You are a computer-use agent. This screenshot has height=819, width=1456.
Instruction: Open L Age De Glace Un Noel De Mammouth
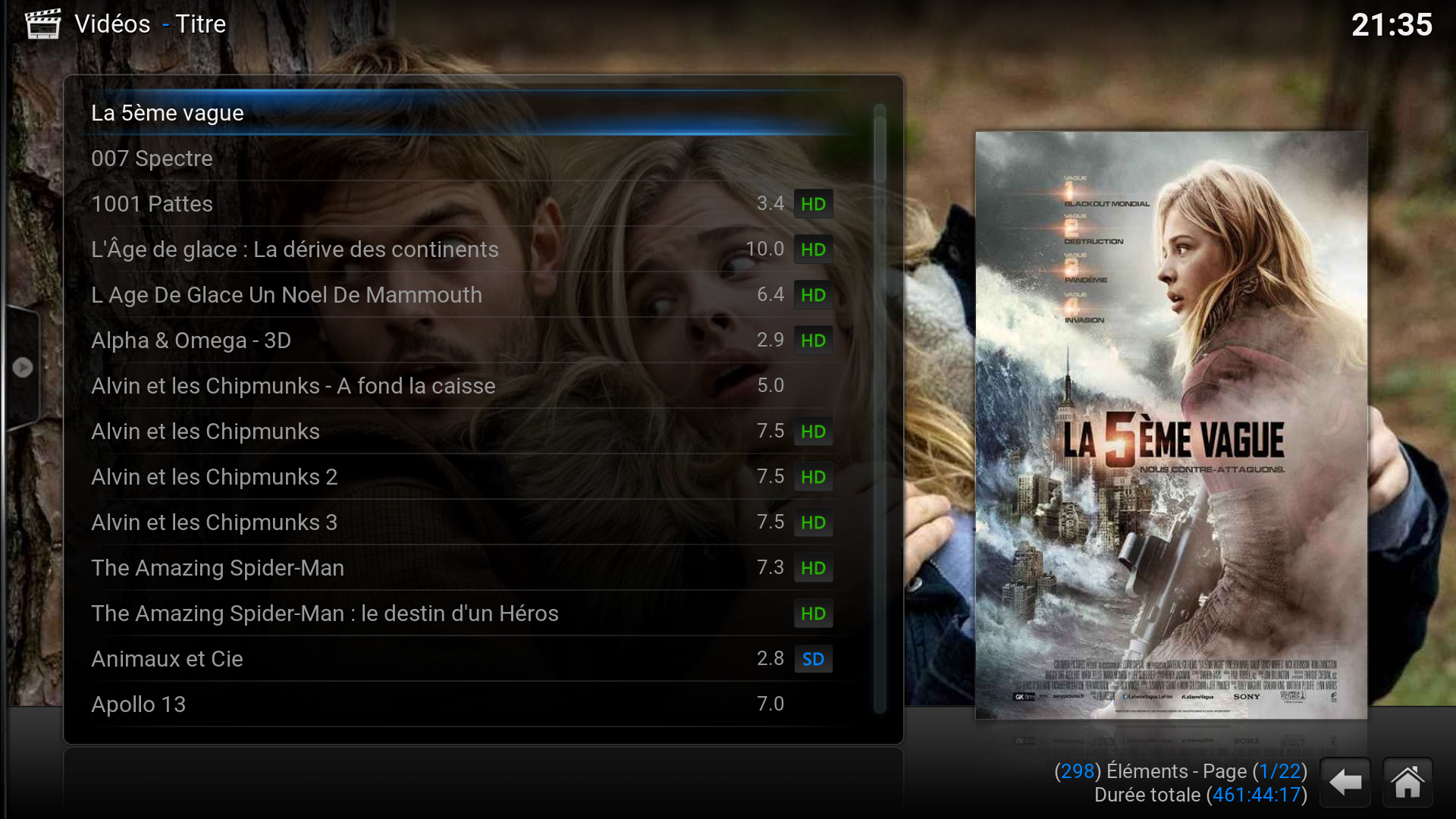click(x=470, y=295)
